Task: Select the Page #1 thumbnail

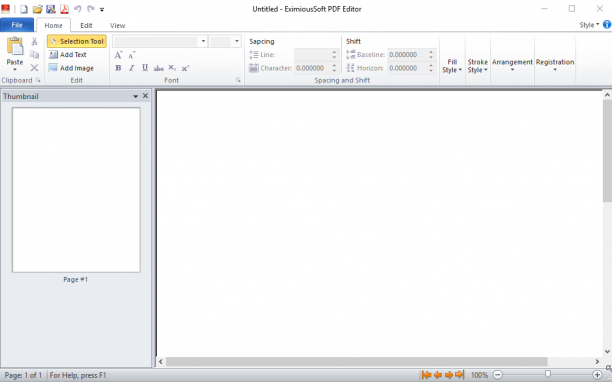Action: point(76,190)
